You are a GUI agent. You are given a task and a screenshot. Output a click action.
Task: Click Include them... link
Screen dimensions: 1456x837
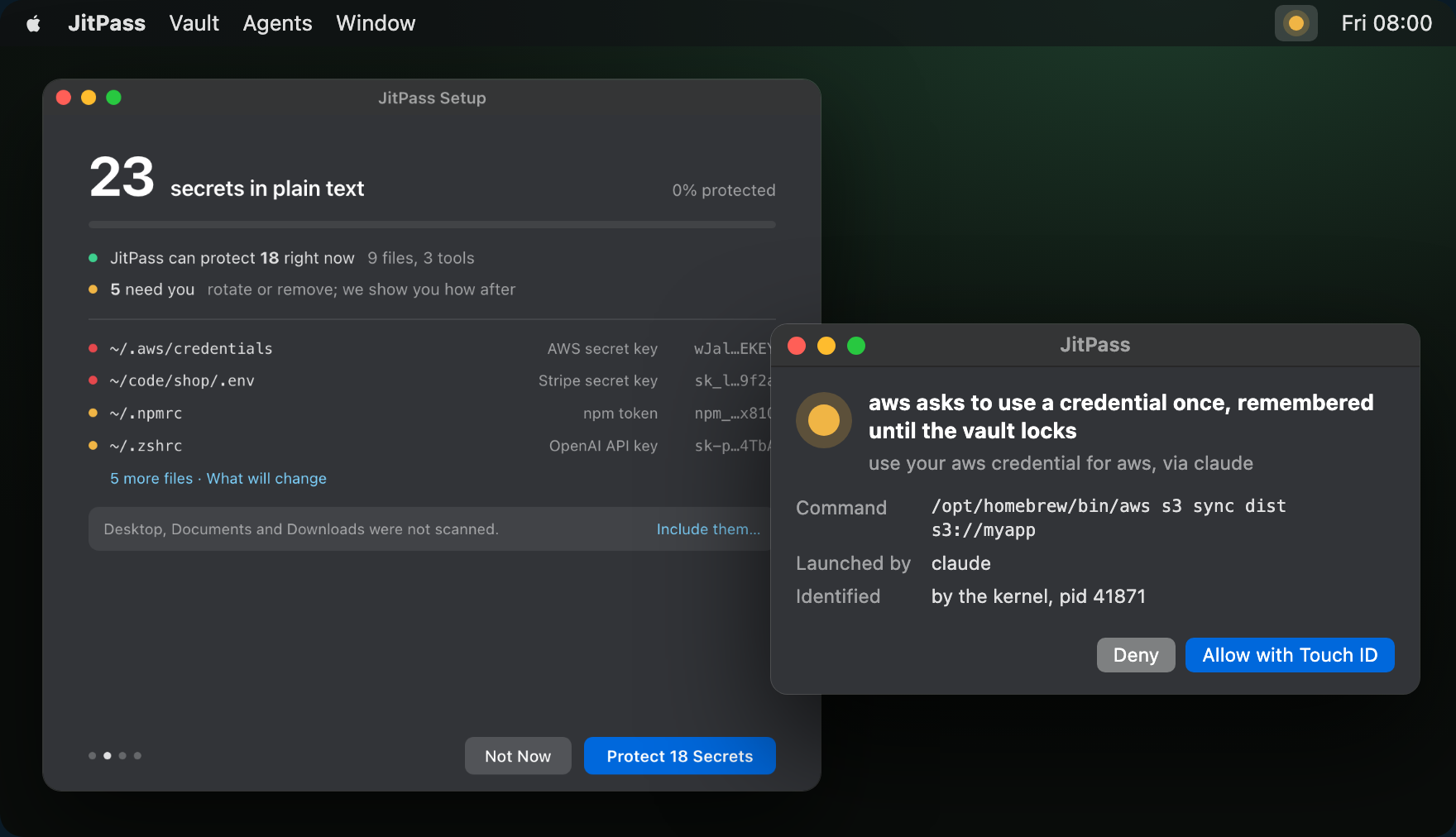click(708, 529)
